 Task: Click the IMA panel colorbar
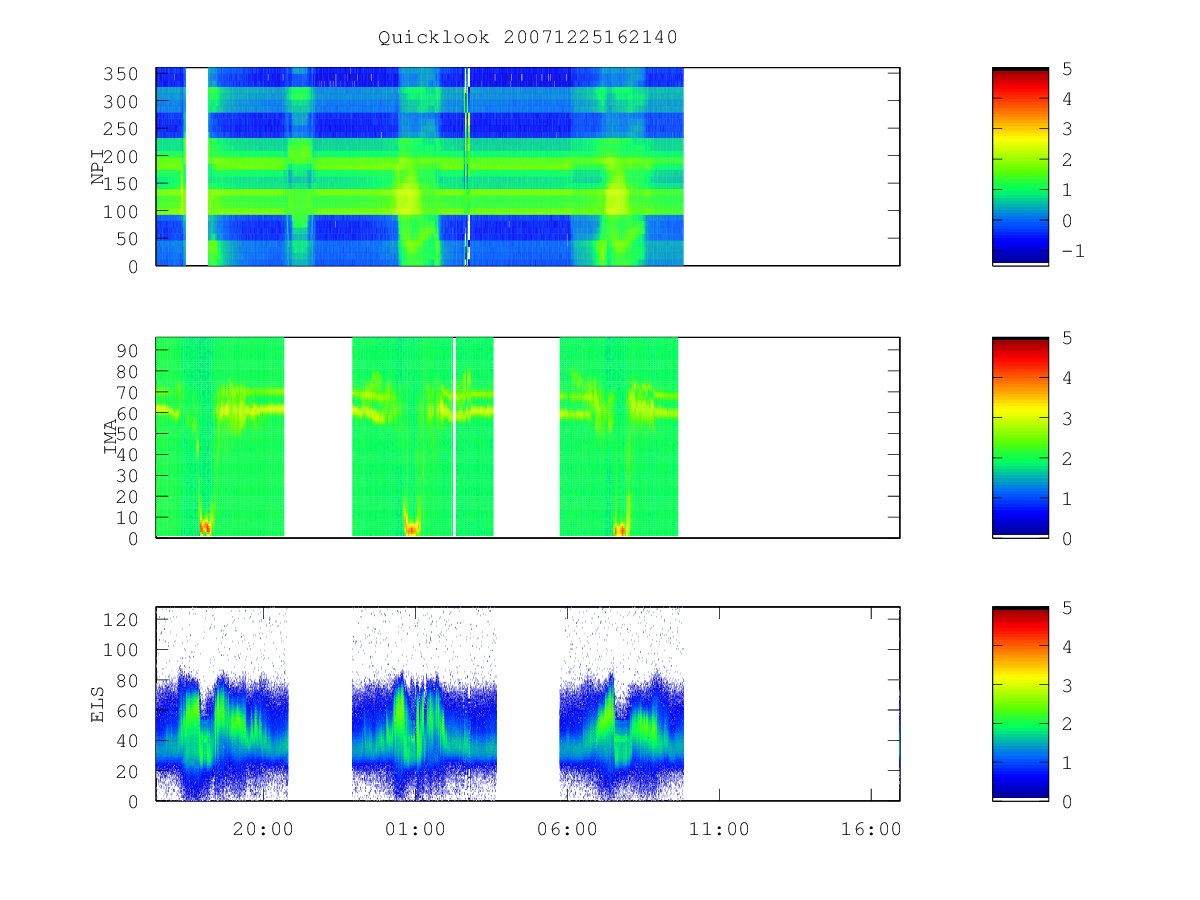[x=1020, y=437]
